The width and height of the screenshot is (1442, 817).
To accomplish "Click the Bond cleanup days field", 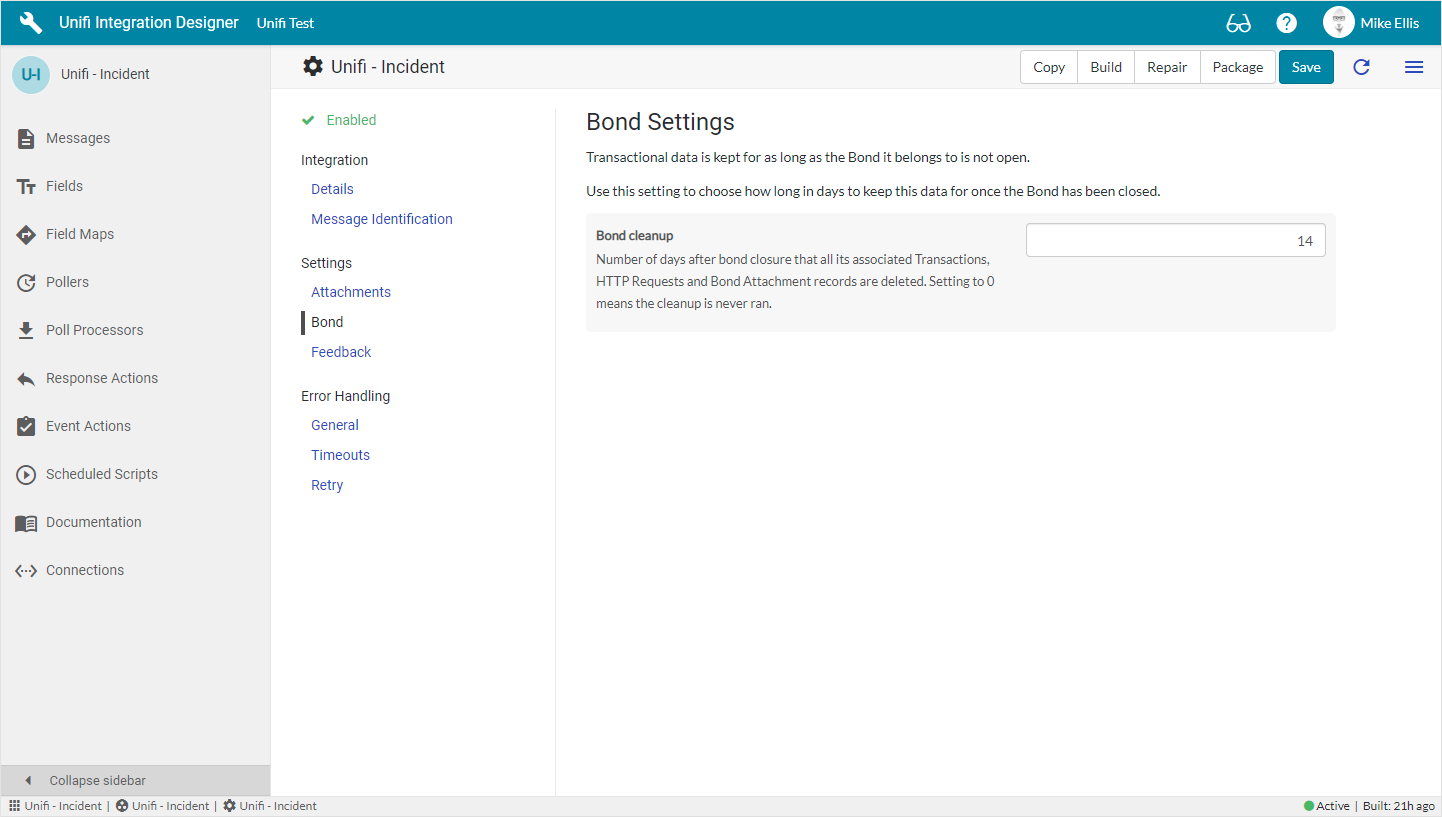I will (1175, 241).
